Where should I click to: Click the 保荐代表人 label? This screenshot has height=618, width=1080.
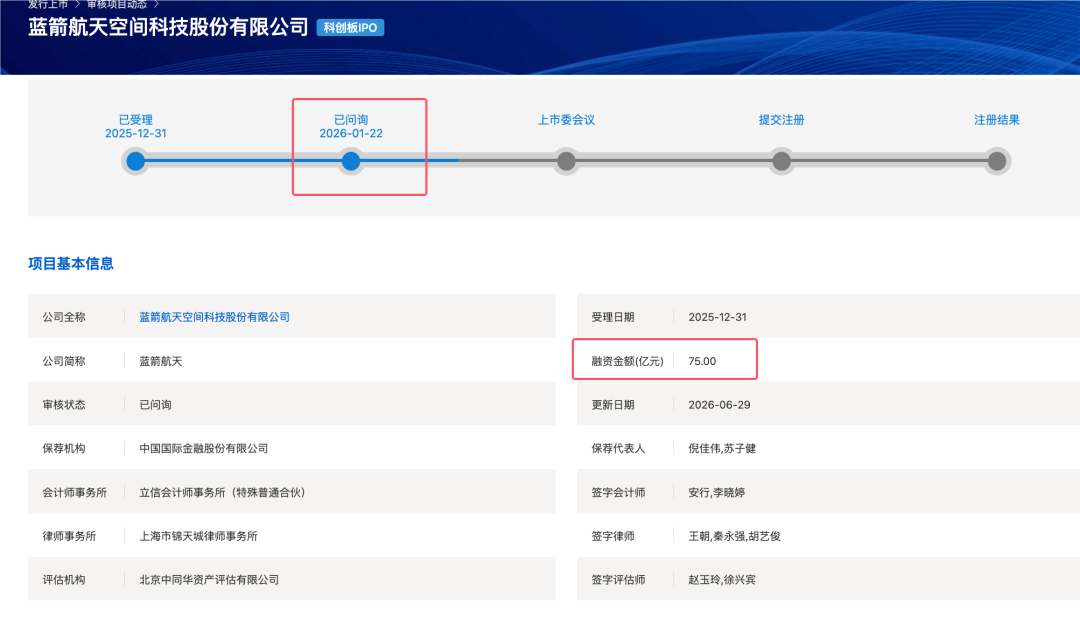619,449
